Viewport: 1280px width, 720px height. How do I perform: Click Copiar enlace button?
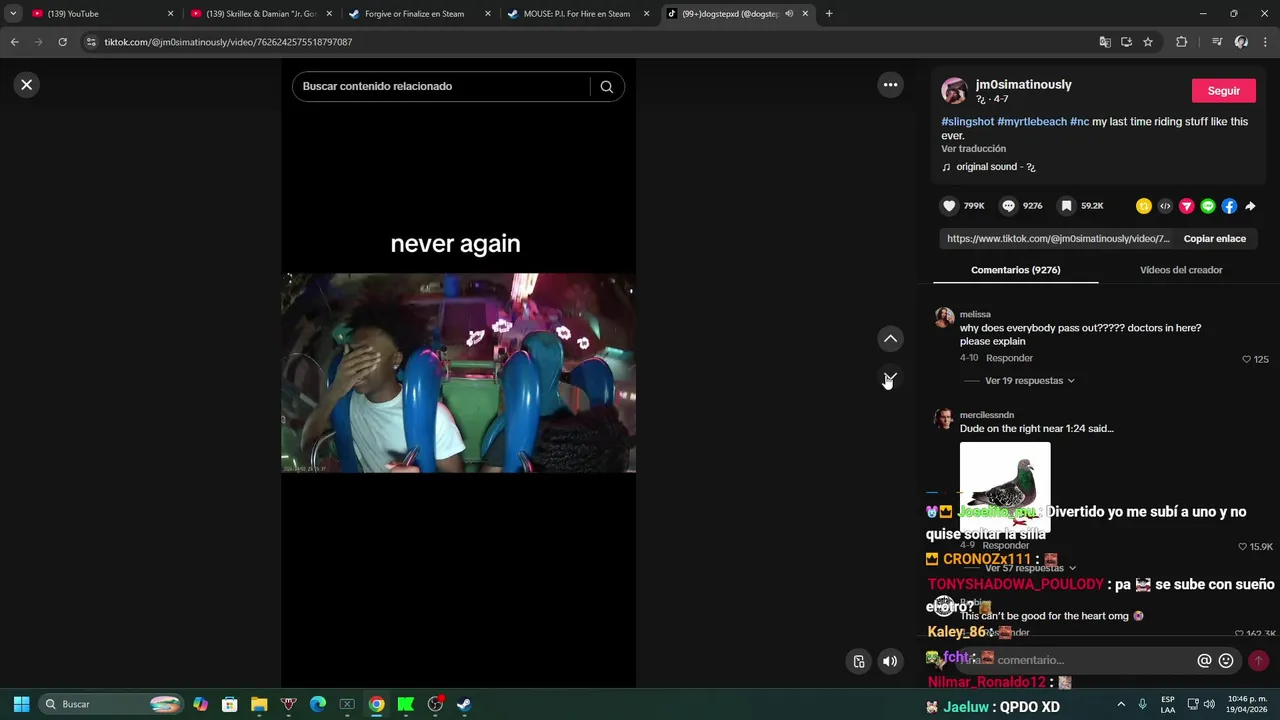pyautogui.click(x=1214, y=239)
